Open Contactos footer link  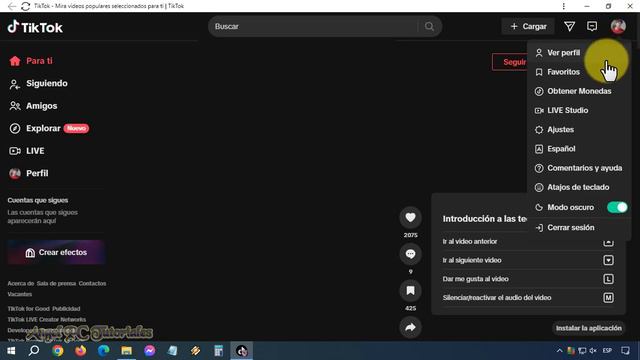tap(92, 283)
